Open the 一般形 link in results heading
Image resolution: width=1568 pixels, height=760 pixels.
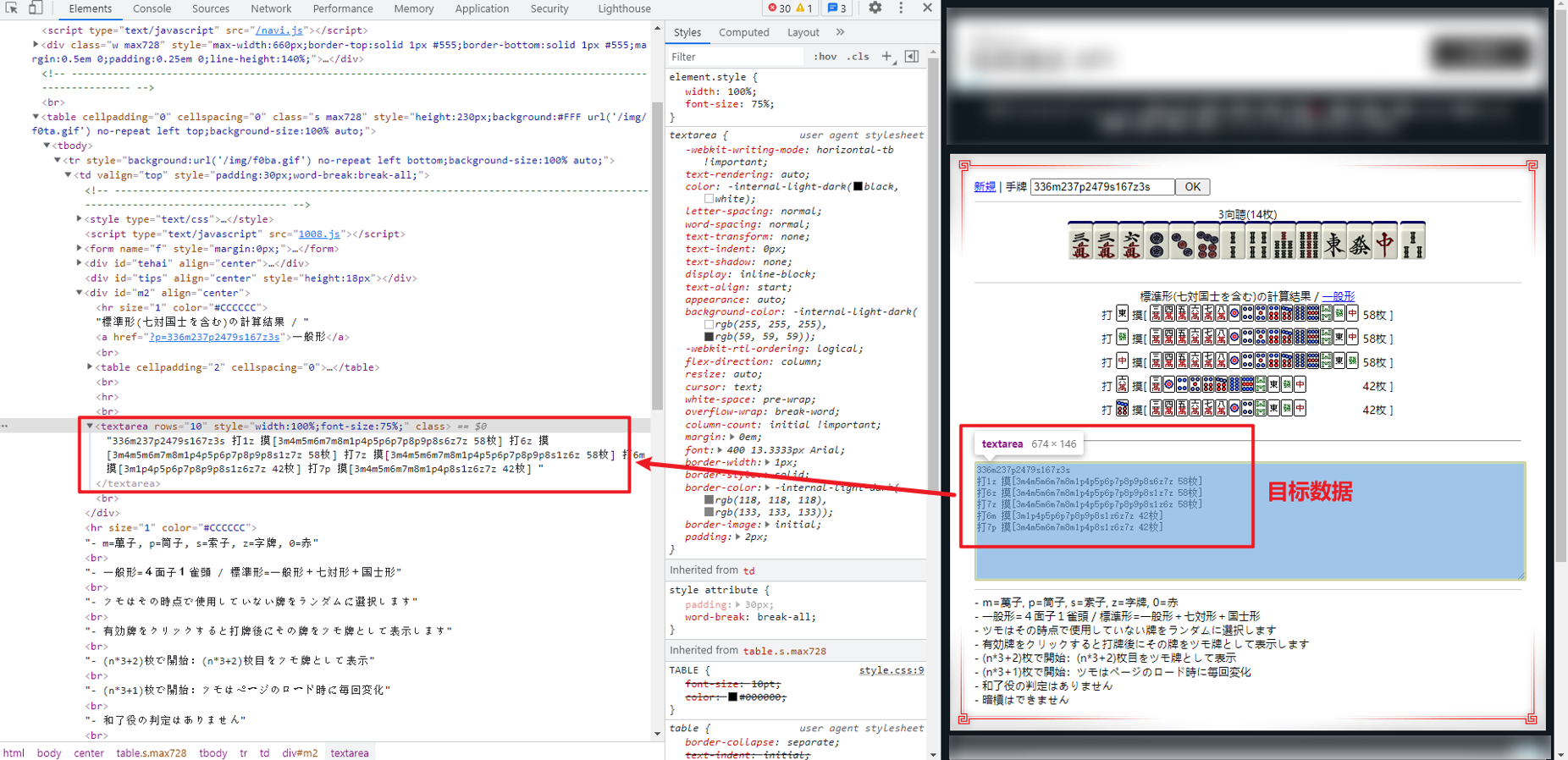[x=1338, y=296]
